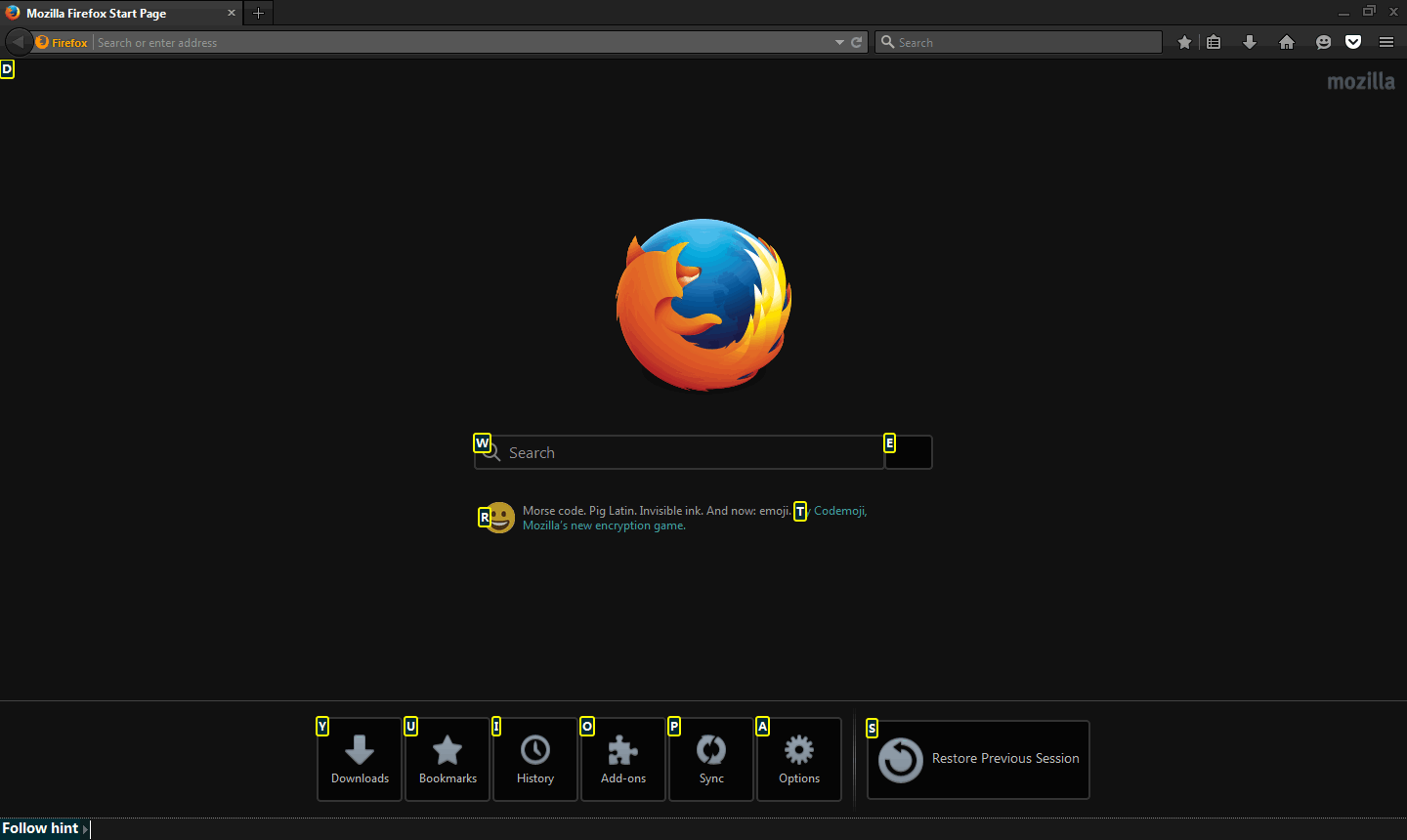1407x840 pixels.
Task: Open Bookmarks from bottom launcher
Action: coord(448,759)
